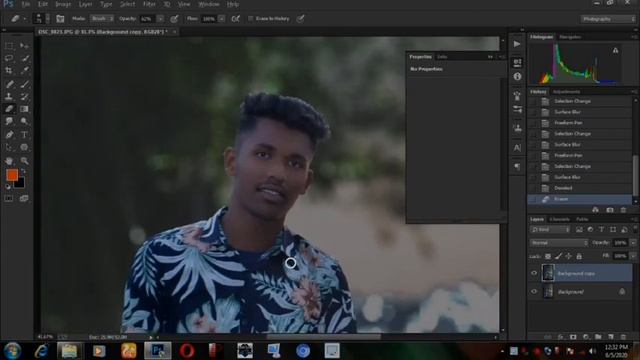Click the orange foreground color swatch
The image size is (640, 360).
(x=12, y=175)
